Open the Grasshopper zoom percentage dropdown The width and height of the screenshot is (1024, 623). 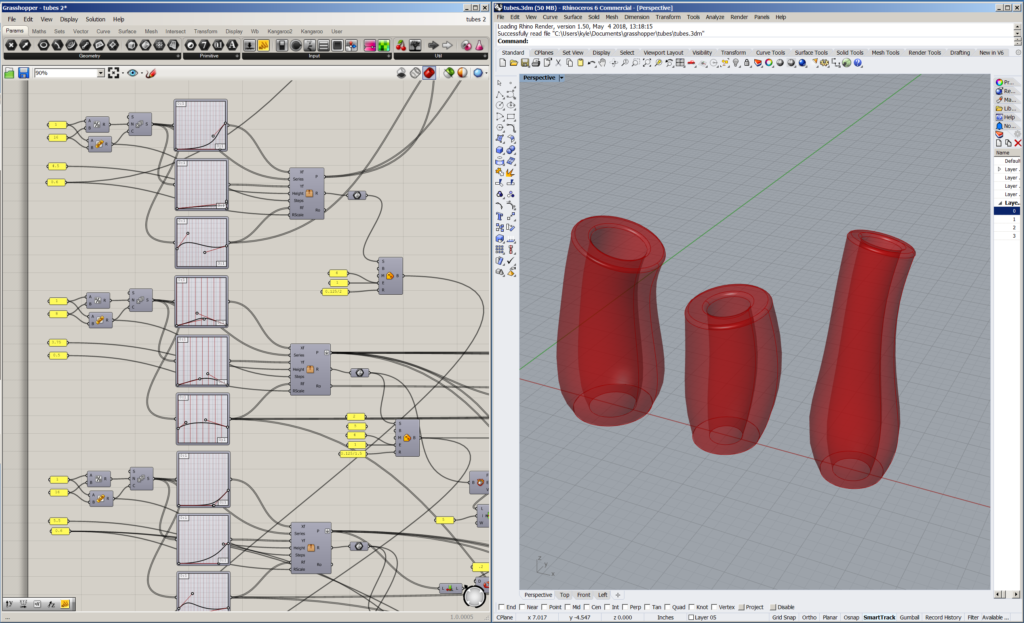point(101,73)
